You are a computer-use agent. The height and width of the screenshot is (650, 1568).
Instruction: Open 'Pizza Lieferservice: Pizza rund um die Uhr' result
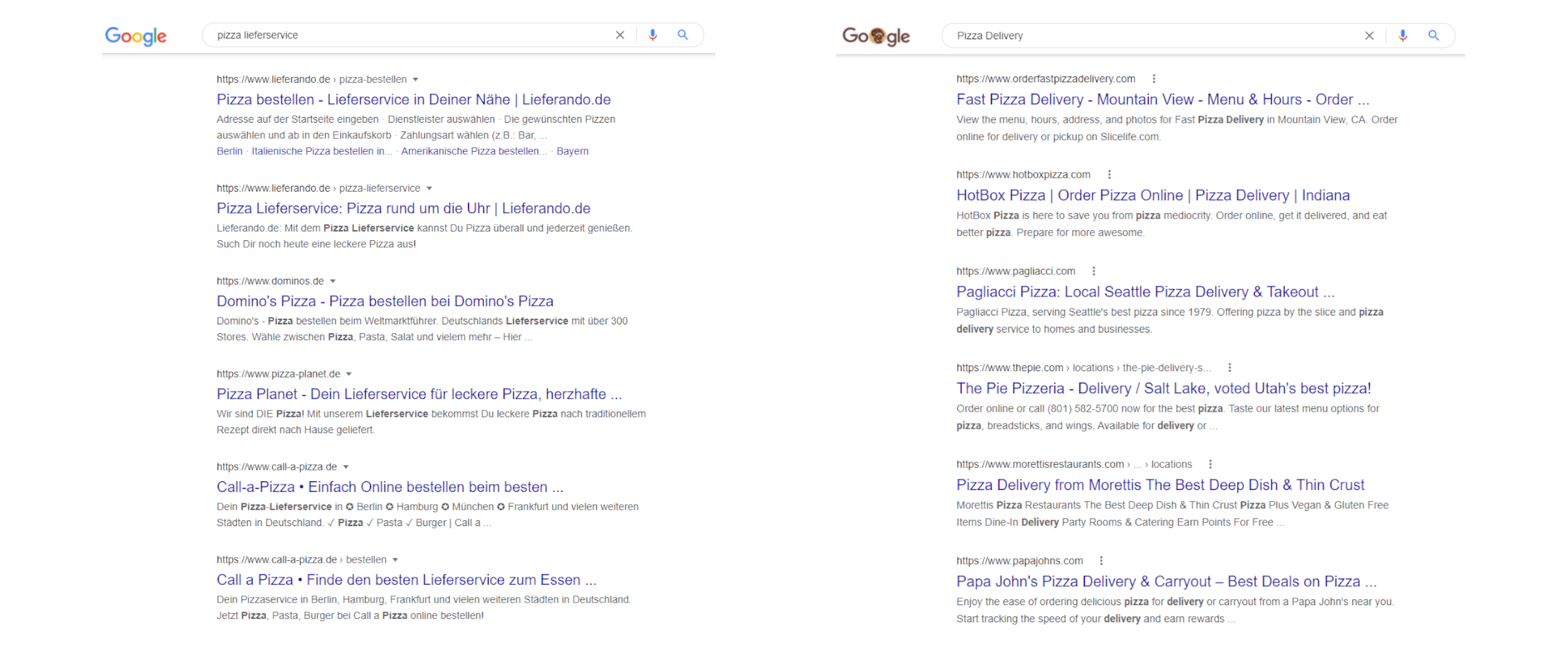pyautogui.click(x=403, y=209)
